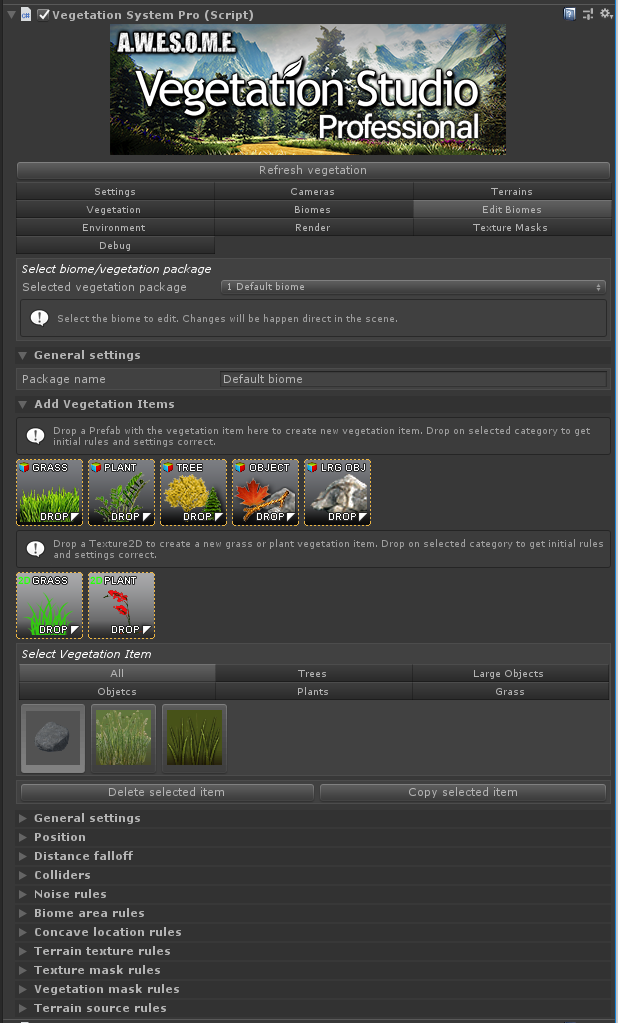Switch to the Texture Masks tab

512,228
